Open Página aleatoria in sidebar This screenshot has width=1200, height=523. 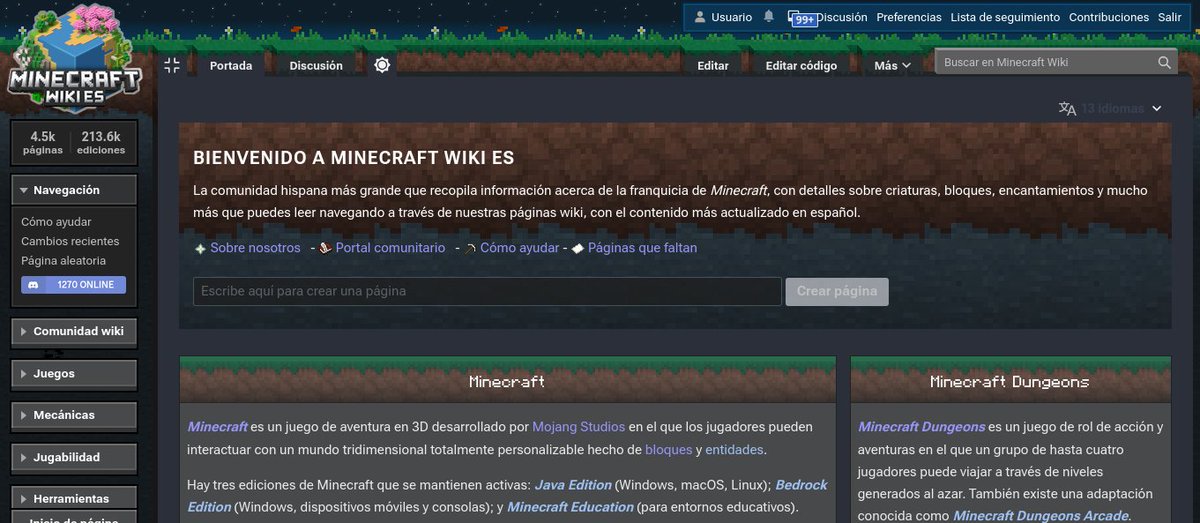coord(63,260)
